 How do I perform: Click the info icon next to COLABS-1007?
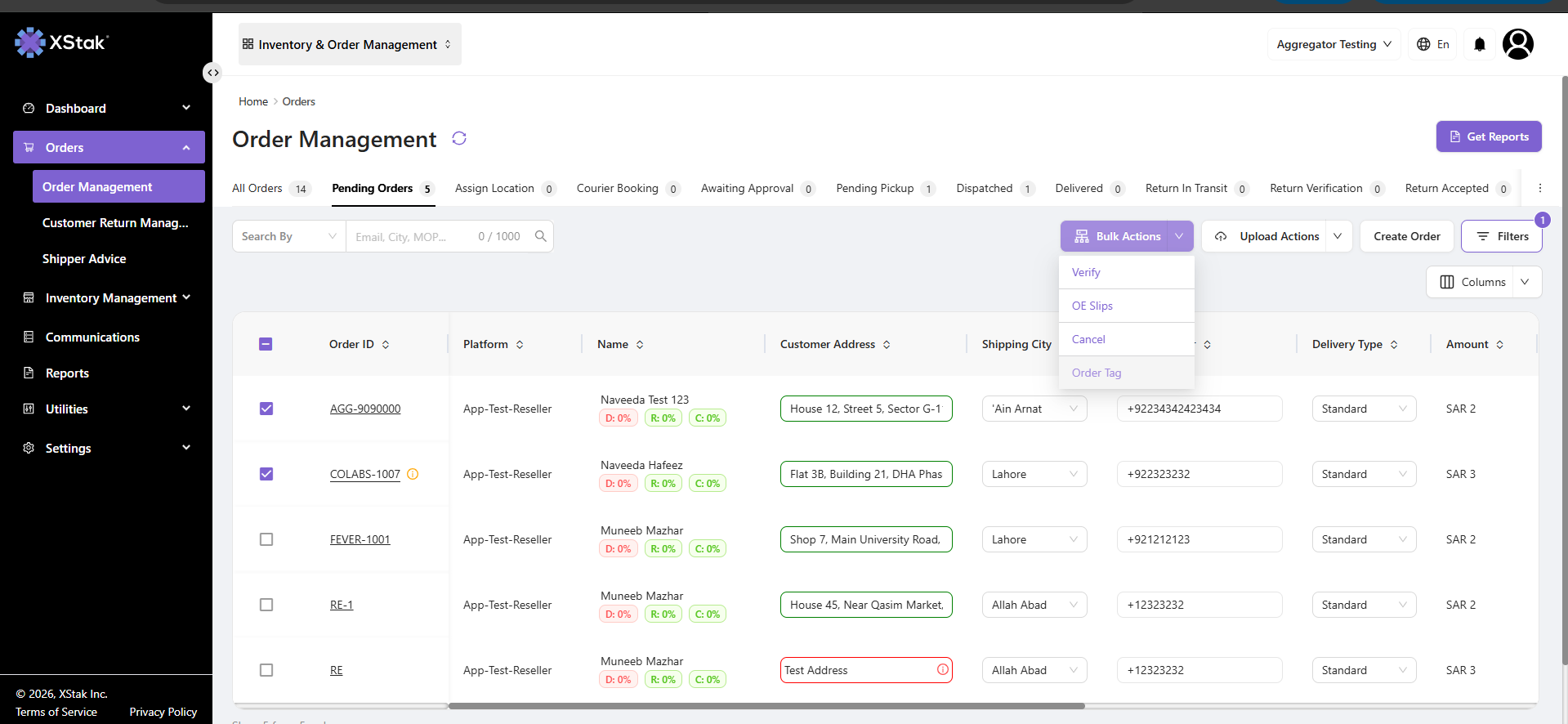(x=413, y=474)
